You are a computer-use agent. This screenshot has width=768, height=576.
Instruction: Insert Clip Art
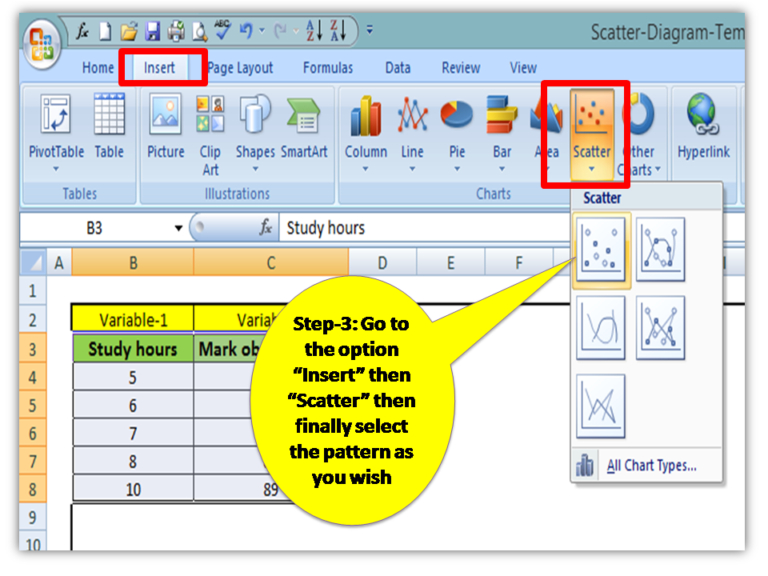pyautogui.click(x=210, y=136)
